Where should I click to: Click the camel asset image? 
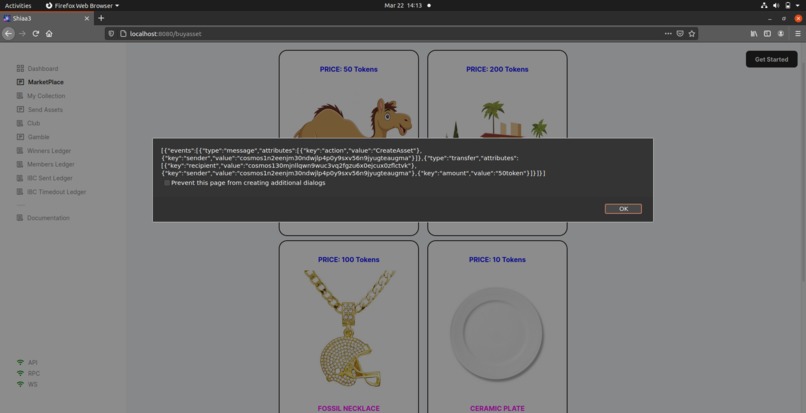pyautogui.click(x=353, y=118)
